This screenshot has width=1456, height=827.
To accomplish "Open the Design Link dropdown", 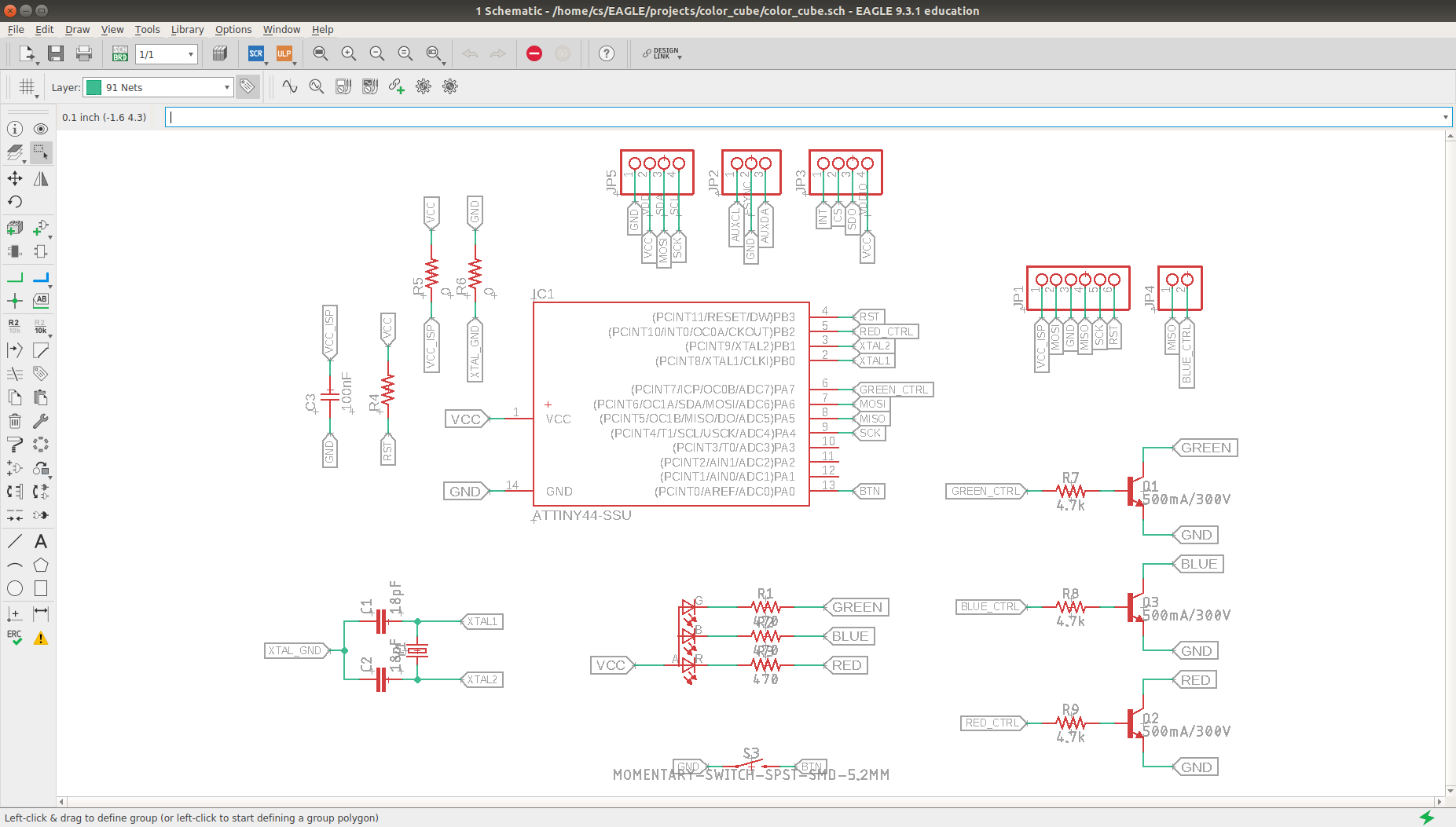I will point(662,53).
